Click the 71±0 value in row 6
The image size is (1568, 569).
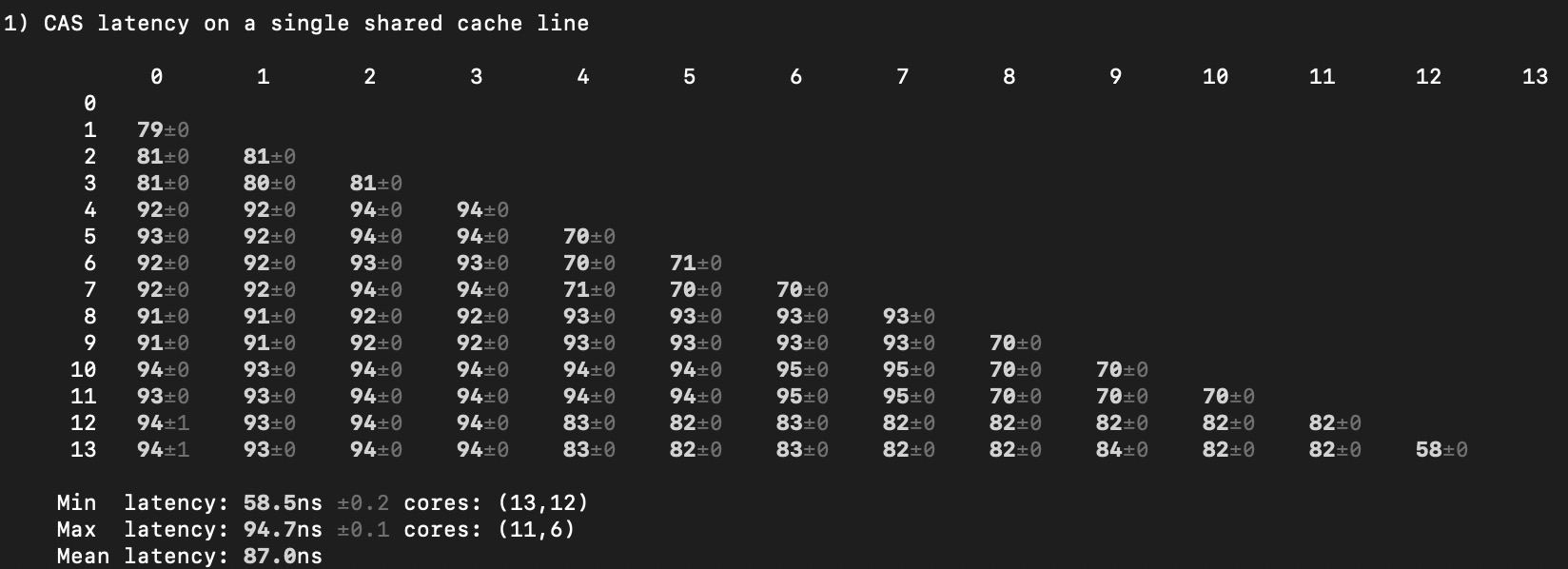(x=696, y=264)
